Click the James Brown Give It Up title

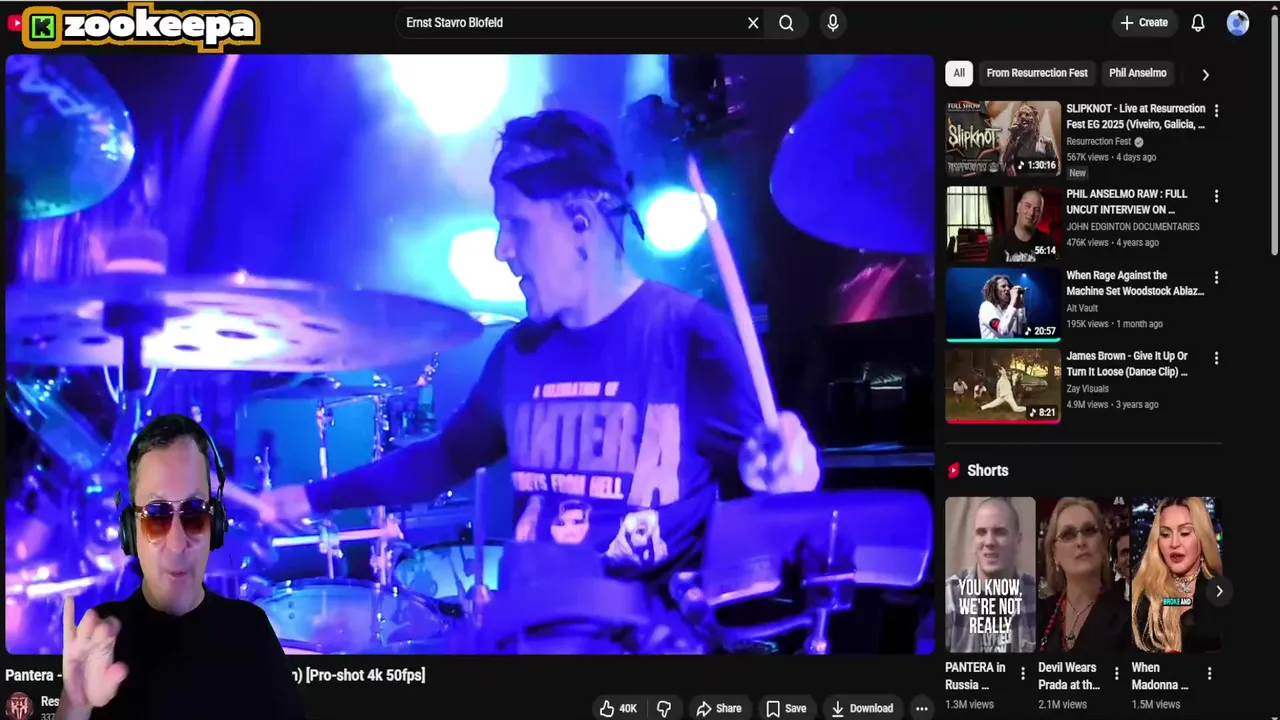(x=1127, y=364)
